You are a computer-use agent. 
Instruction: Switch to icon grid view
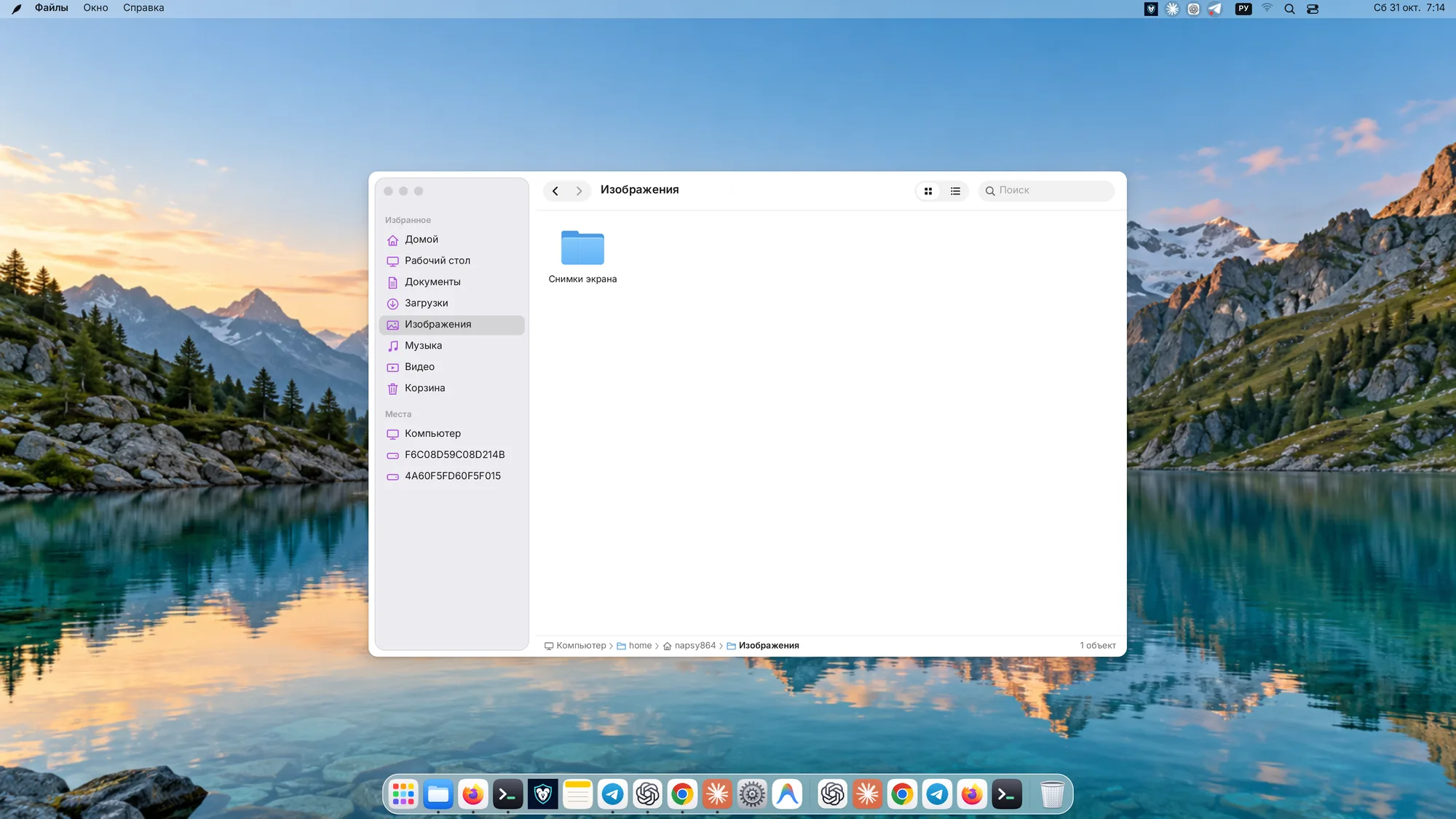click(x=928, y=191)
